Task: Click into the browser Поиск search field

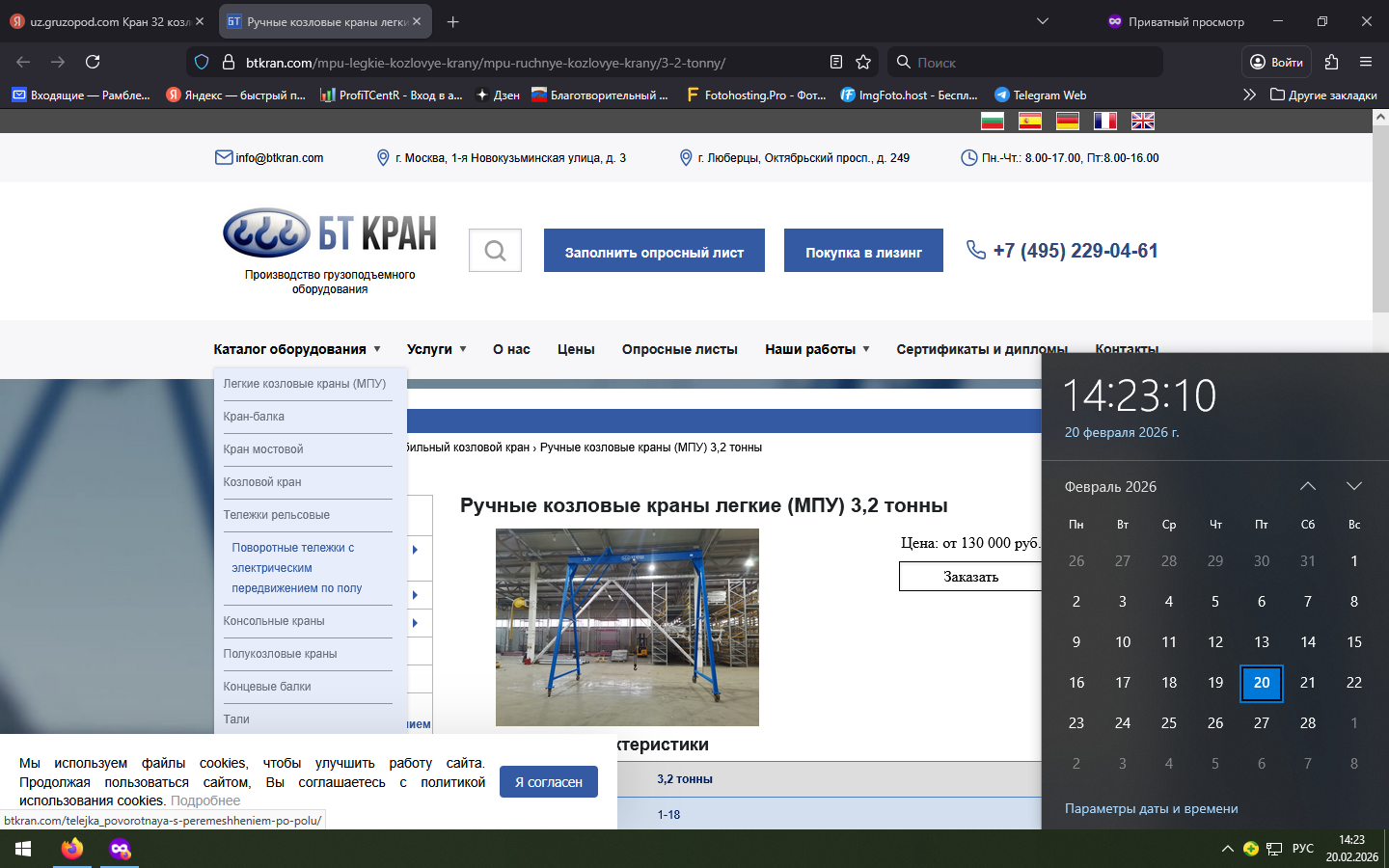Action: tap(1024, 62)
